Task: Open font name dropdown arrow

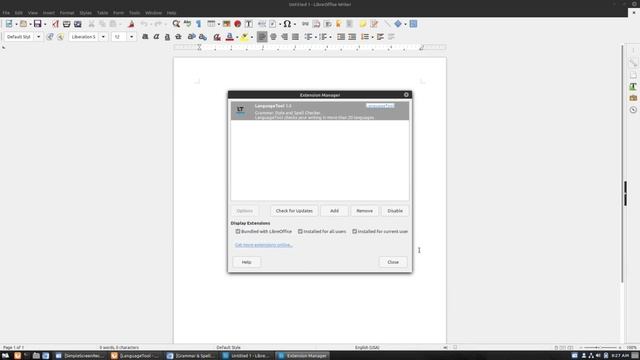Action: click(x=103, y=37)
